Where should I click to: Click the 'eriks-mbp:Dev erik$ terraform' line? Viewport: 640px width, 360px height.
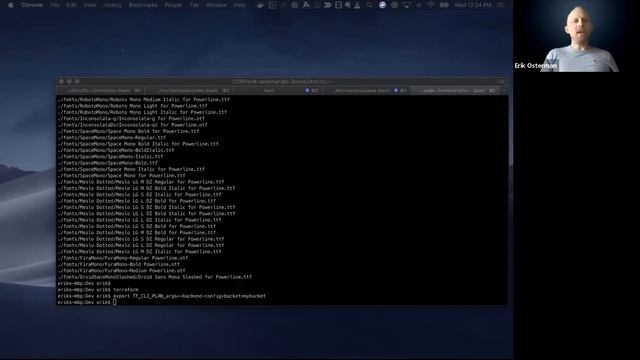[98, 289]
